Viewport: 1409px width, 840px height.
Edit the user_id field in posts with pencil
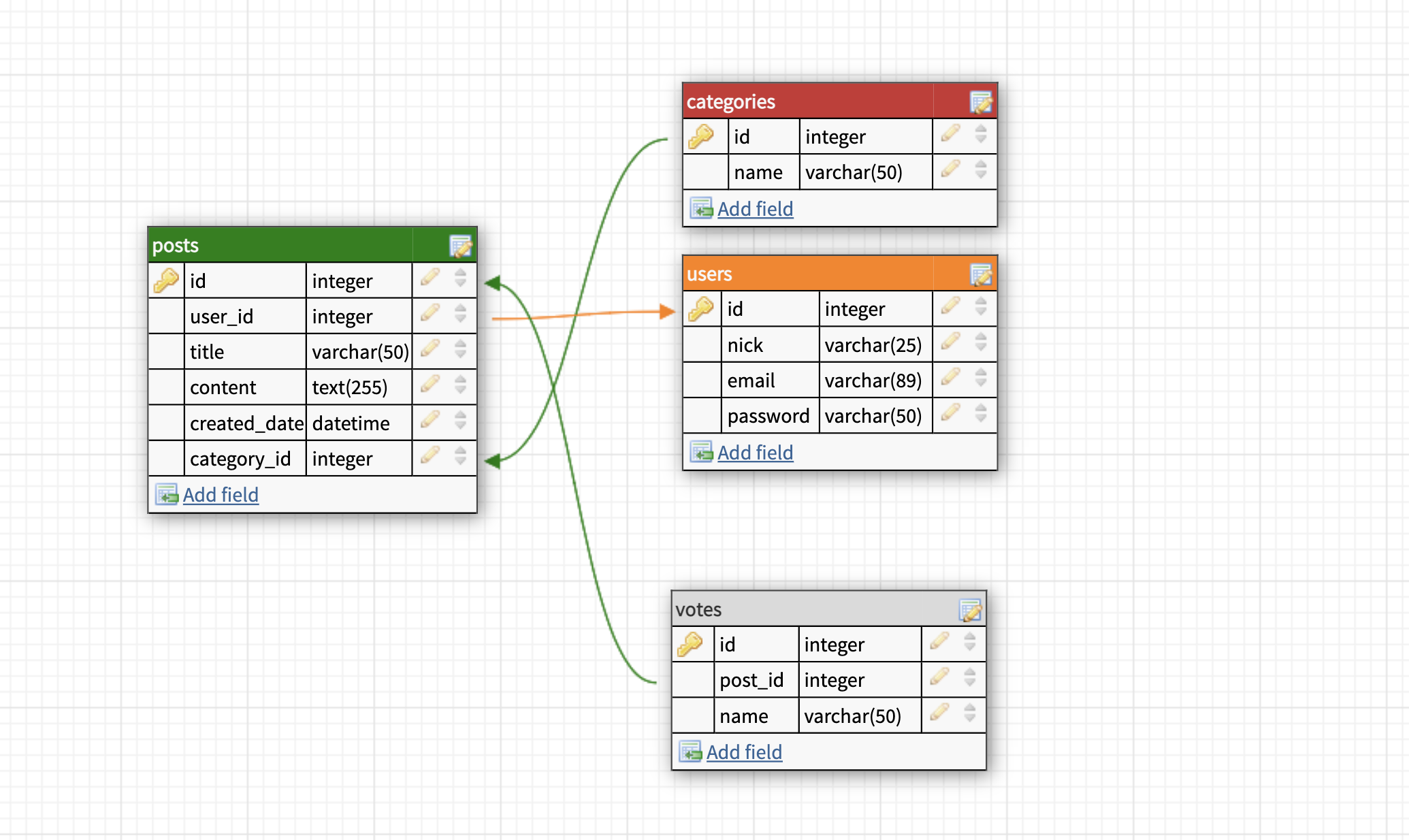pyautogui.click(x=430, y=313)
